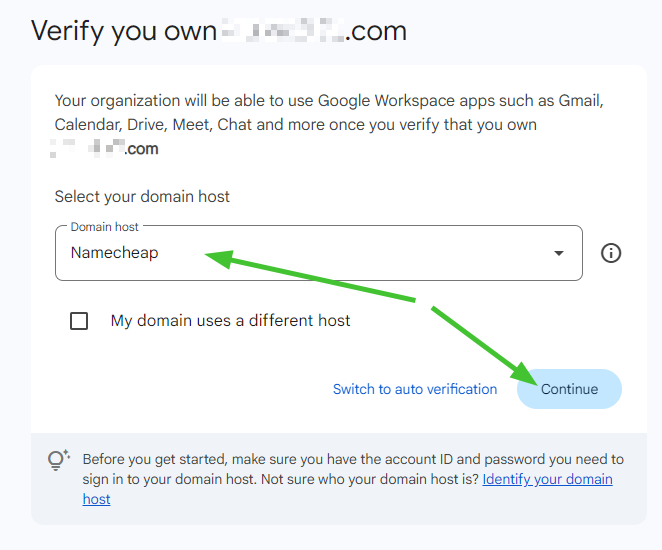The image size is (662, 550).
Task: Tick the different host checkbox
Action: tap(79, 321)
